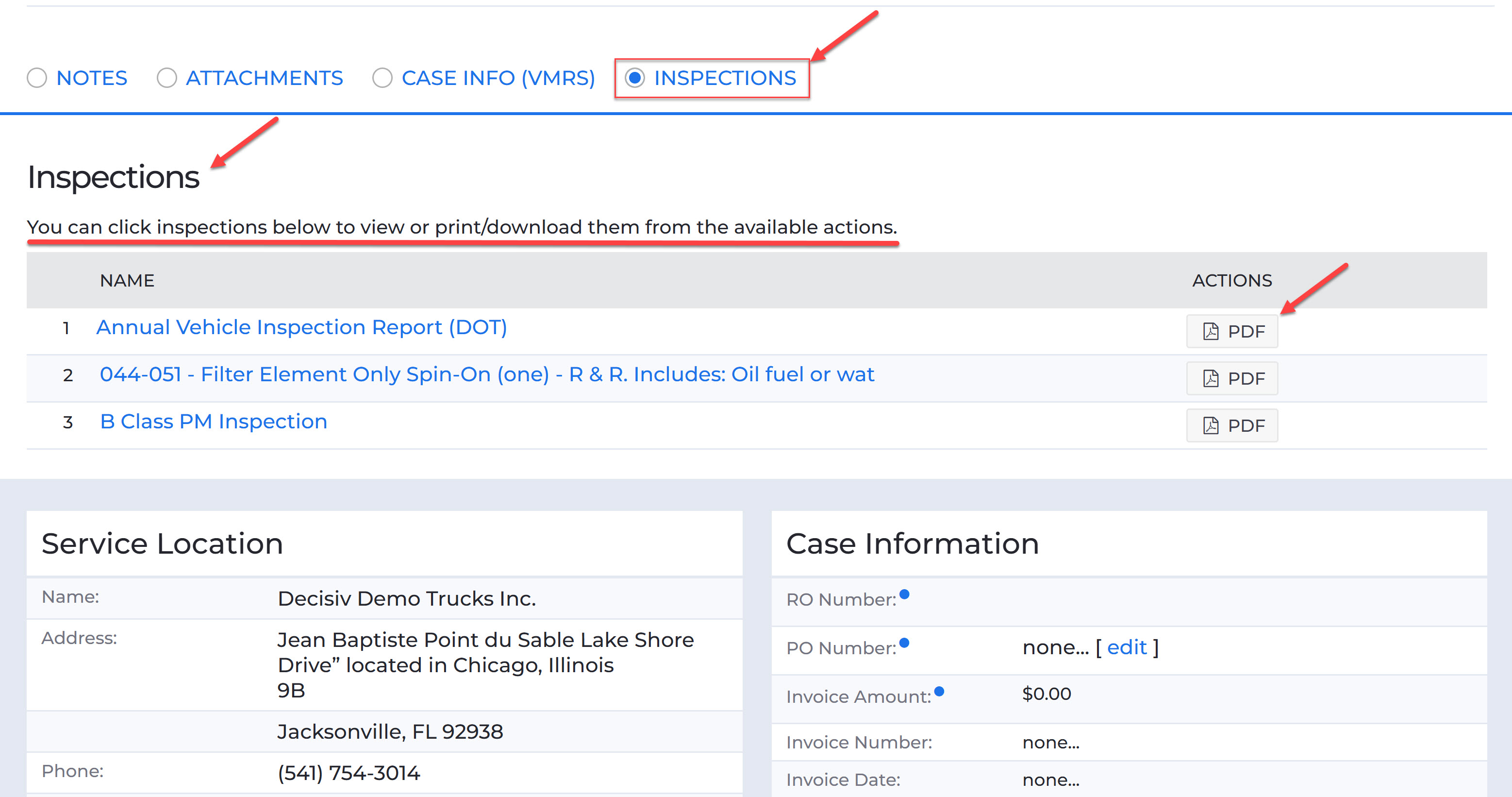Open 044-051 Filter Element Only inspection link

(x=486, y=374)
